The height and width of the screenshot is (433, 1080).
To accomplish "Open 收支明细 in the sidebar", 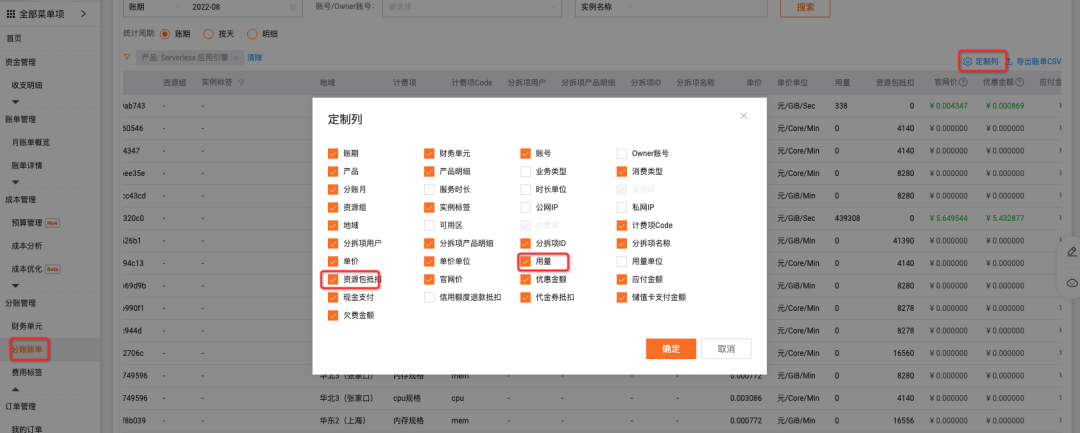I will pyautogui.click(x=28, y=85).
